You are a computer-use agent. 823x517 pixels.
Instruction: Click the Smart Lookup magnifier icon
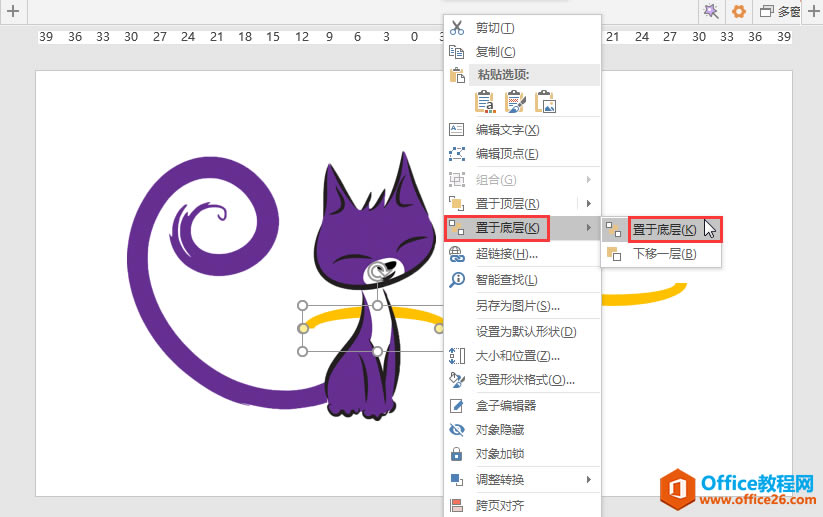(x=457, y=279)
